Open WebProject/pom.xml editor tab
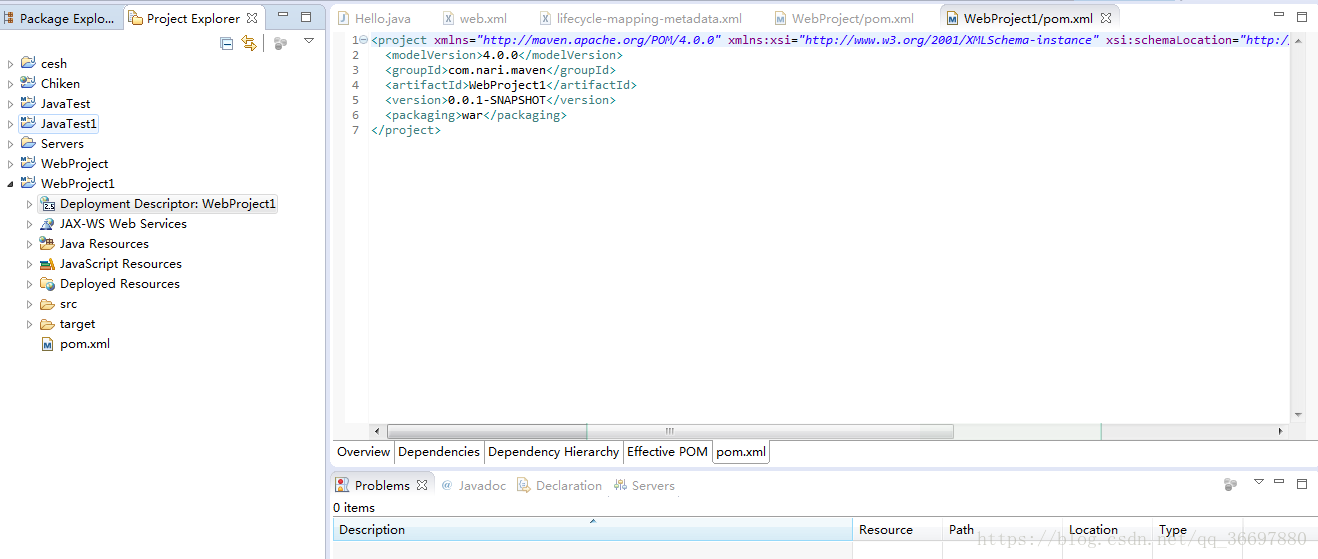The width and height of the screenshot is (1318, 559). coord(844,18)
